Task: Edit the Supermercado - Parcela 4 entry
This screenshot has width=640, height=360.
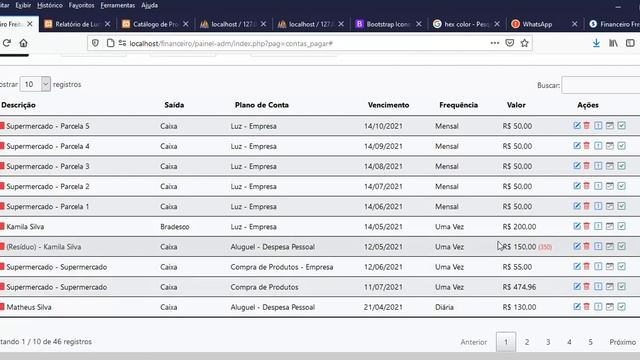Action: [577, 146]
